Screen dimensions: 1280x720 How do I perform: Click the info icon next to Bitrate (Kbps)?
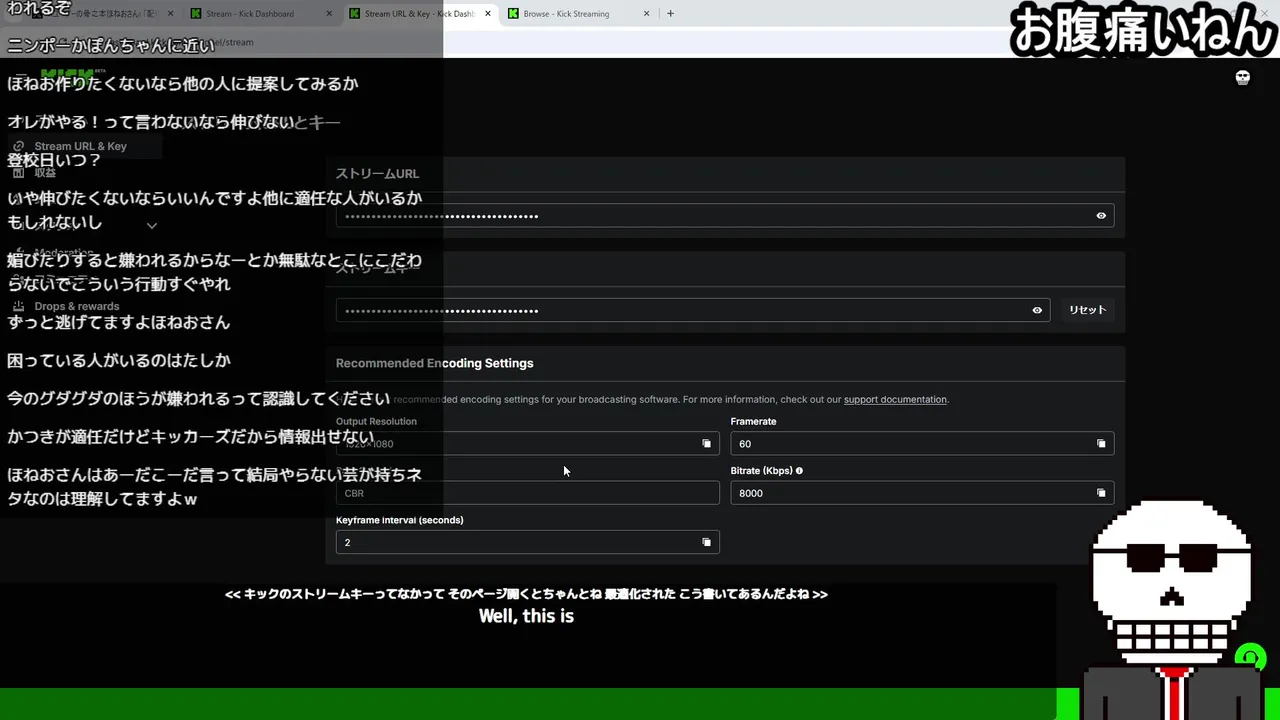pos(799,471)
